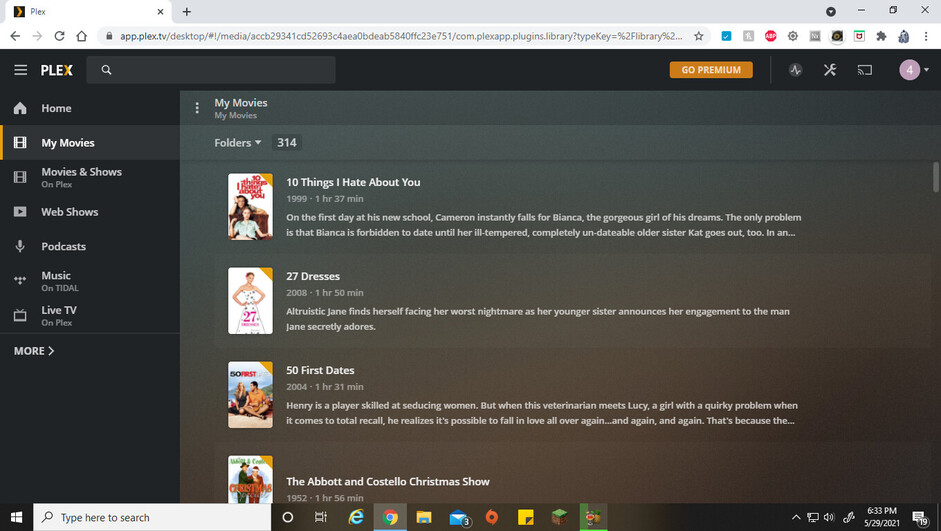Click the Abbott and Costello poster thumbnail
Screen dimensions: 941x531
click(250, 479)
